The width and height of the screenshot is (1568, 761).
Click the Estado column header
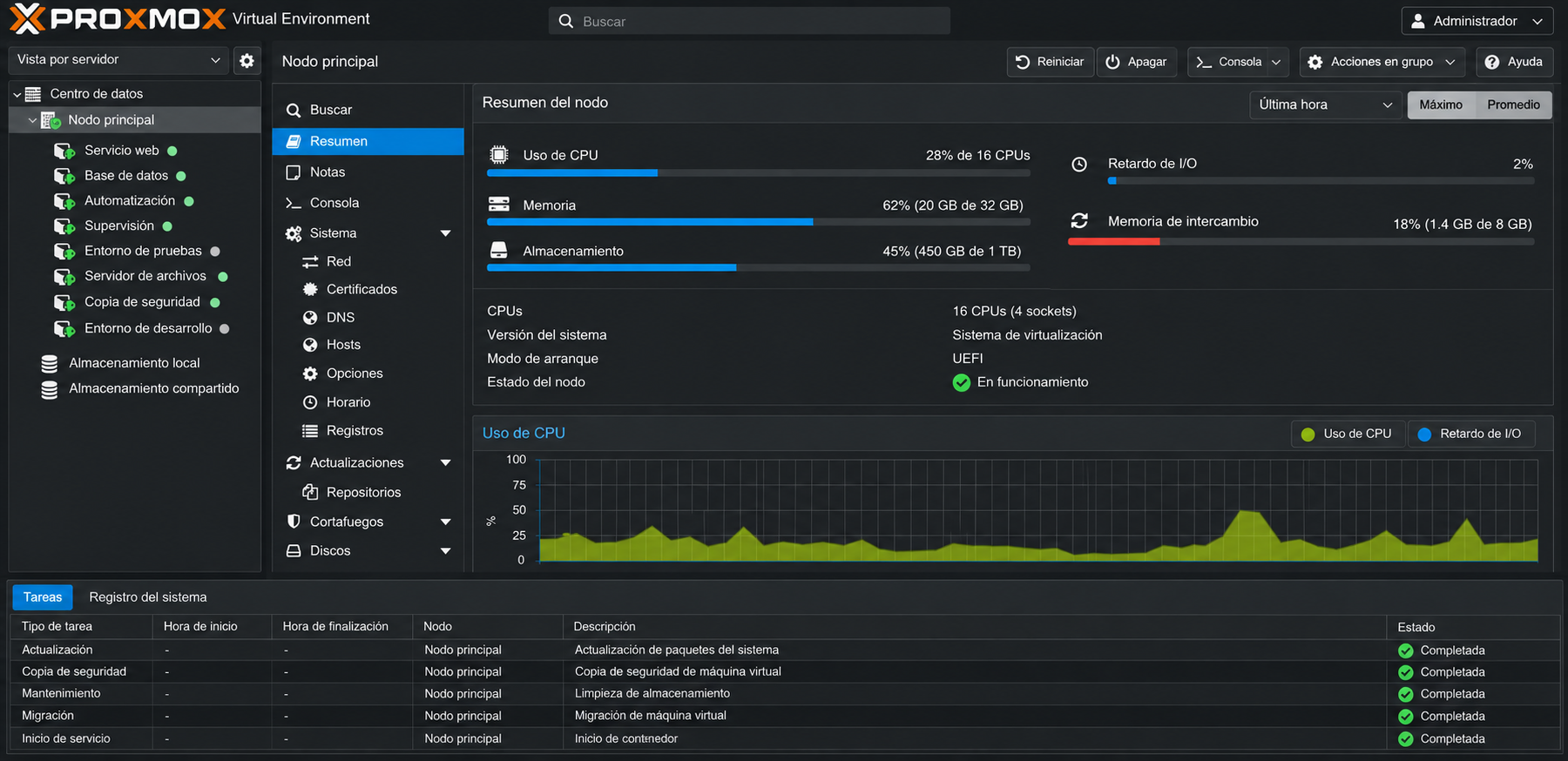[x=1472, y=627]
